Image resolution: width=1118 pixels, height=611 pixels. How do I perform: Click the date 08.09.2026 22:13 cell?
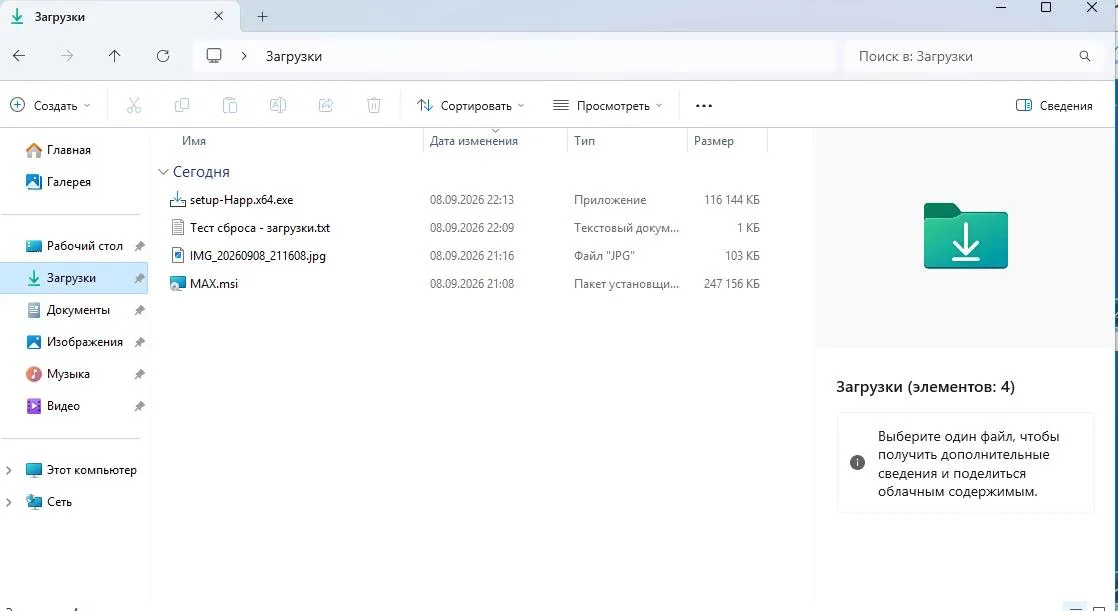[471, 200]
